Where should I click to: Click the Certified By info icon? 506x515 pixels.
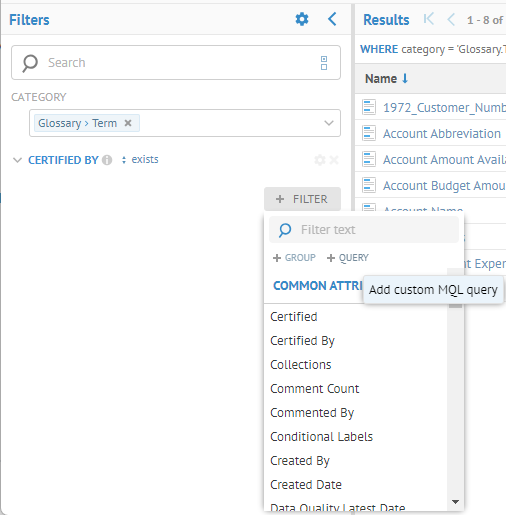tap(107, 160)
